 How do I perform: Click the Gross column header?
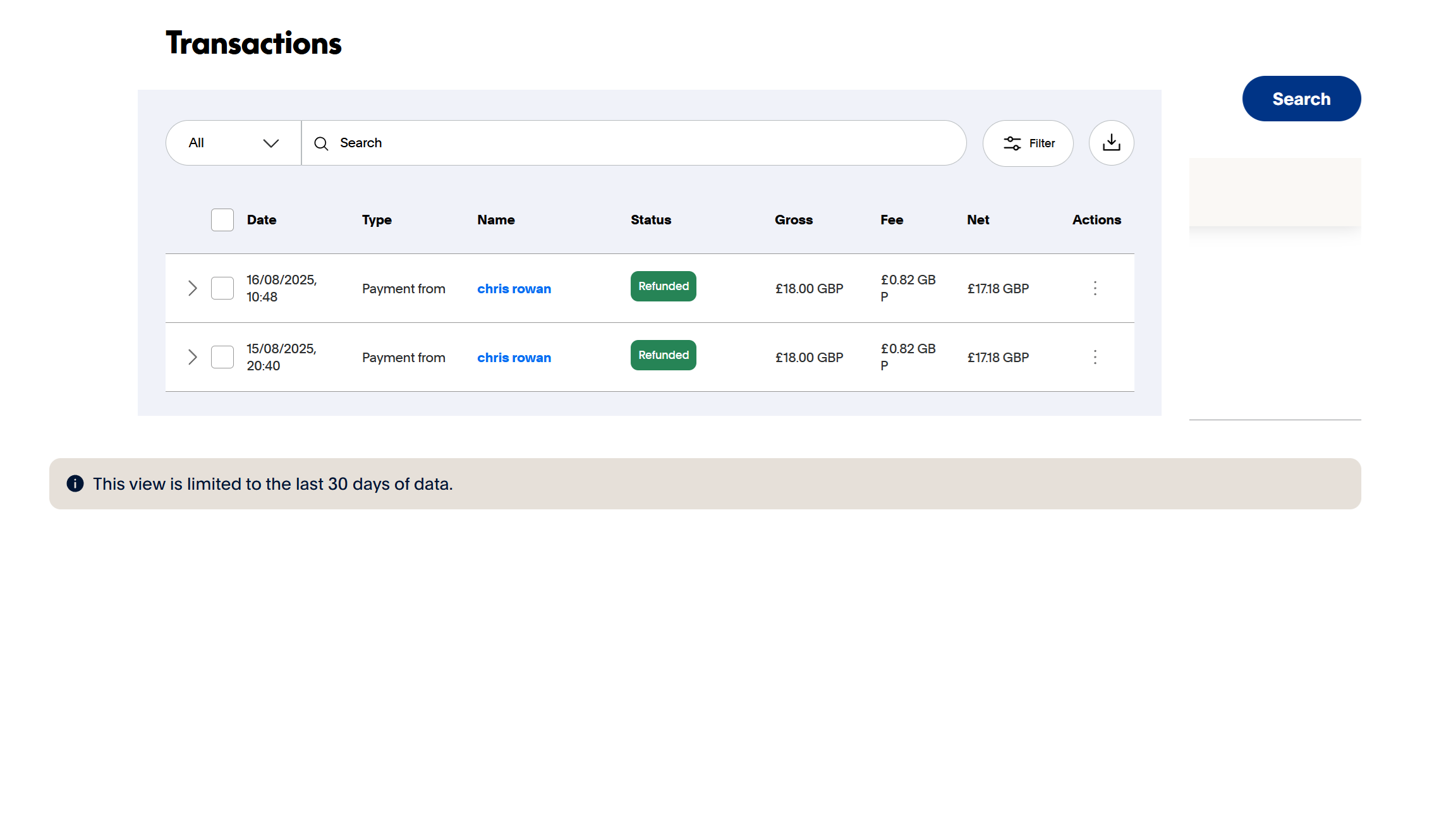794,220
